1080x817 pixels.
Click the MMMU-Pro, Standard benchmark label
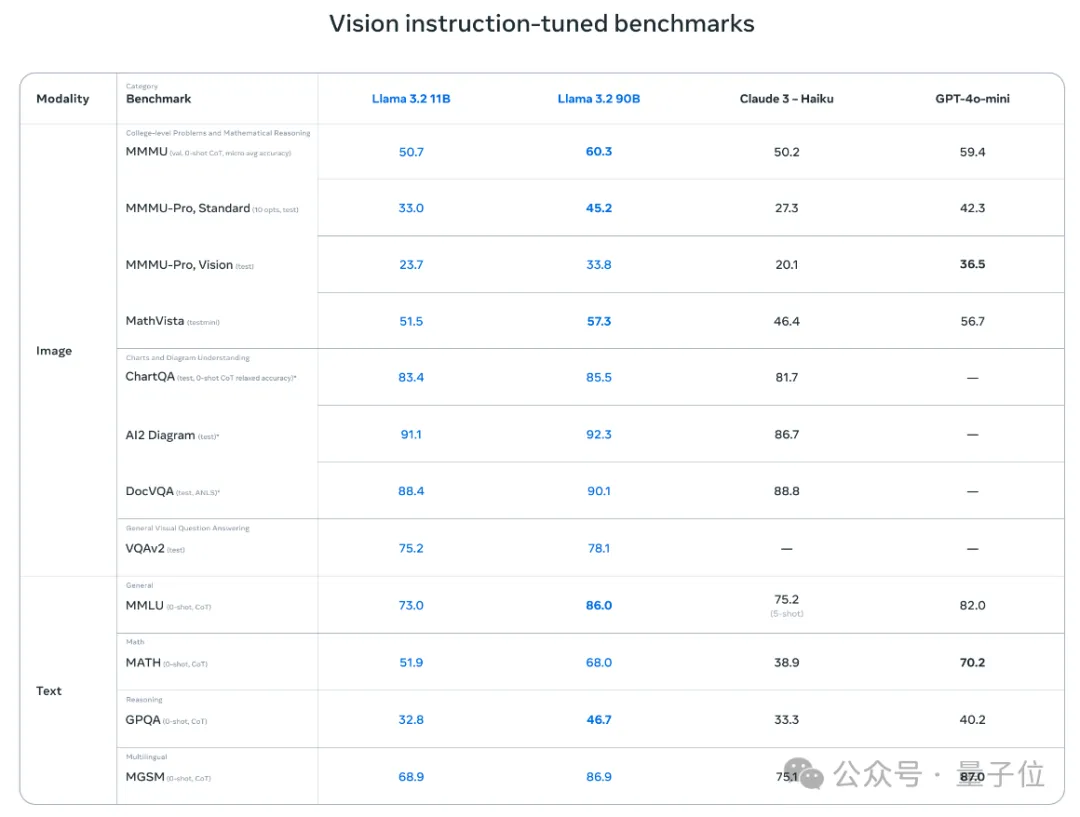point(187,208)
